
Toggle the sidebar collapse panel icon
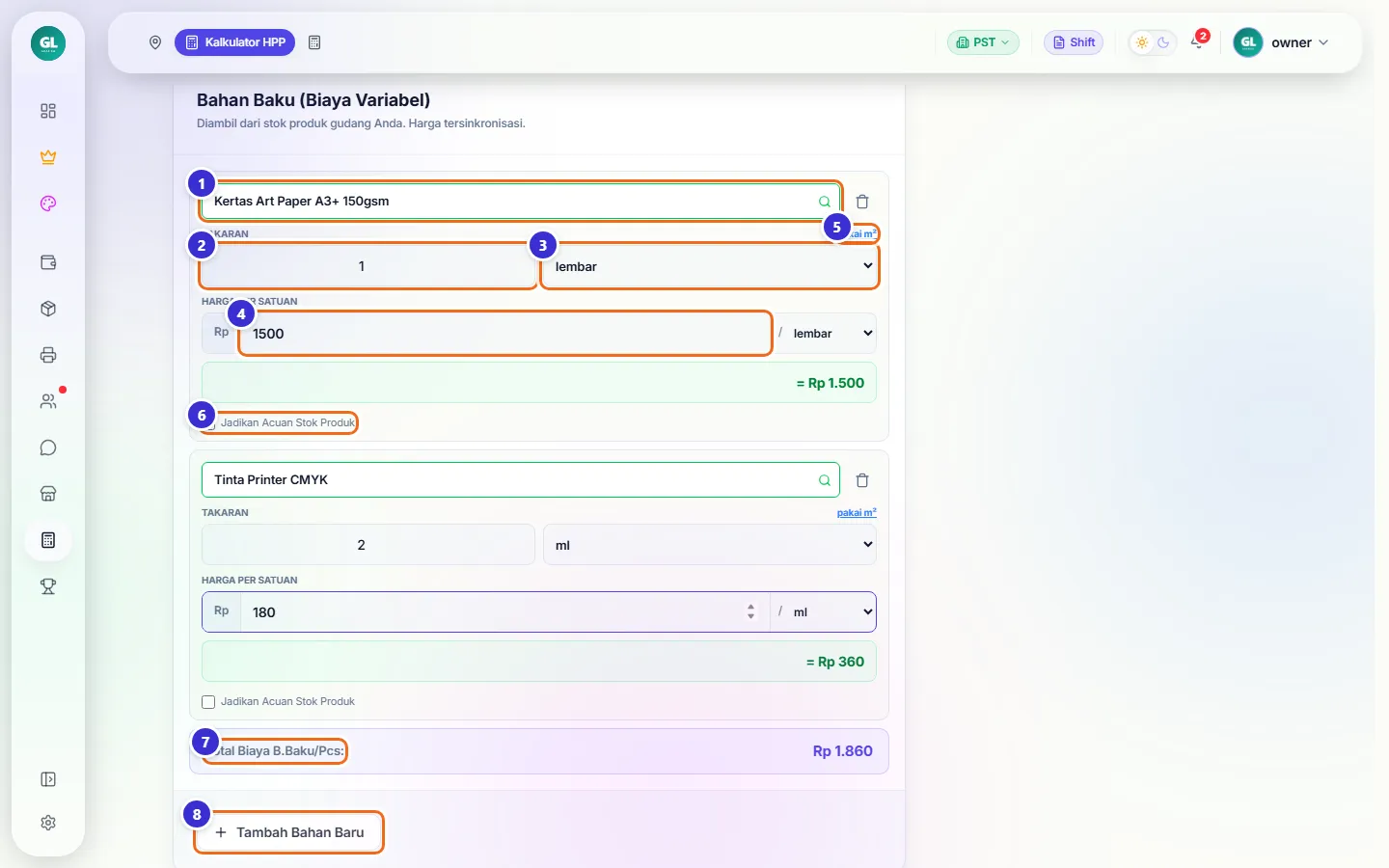tap(48, 779)
